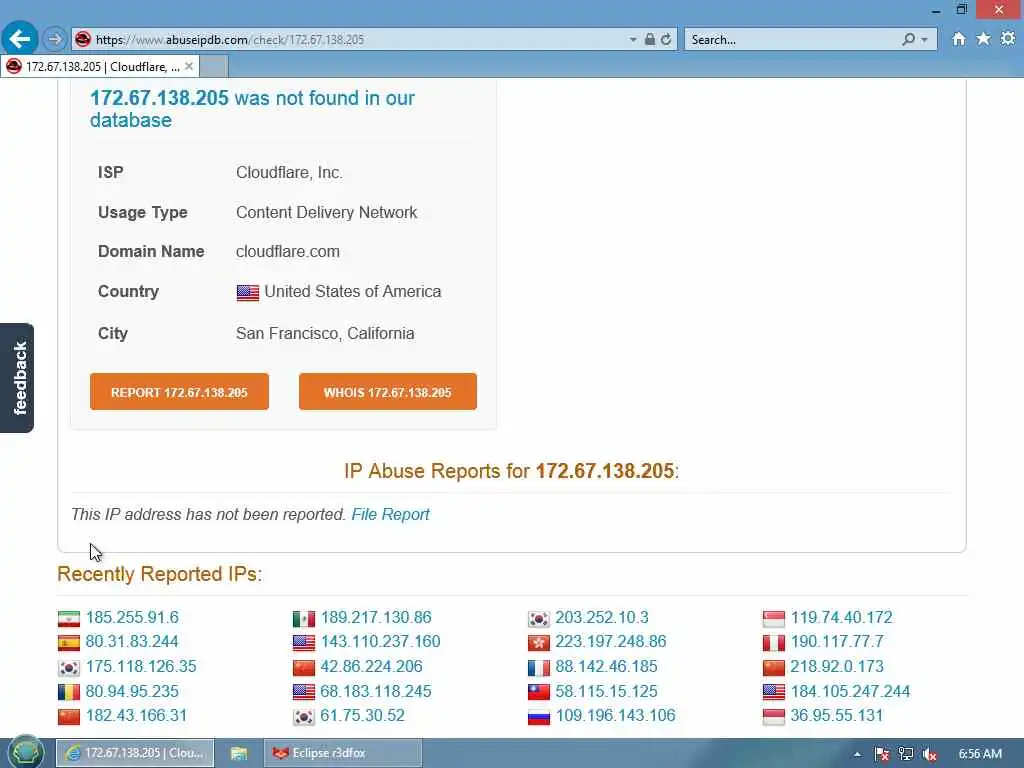Click the AbuseIPDB favicon in address bar

point(82,39)
